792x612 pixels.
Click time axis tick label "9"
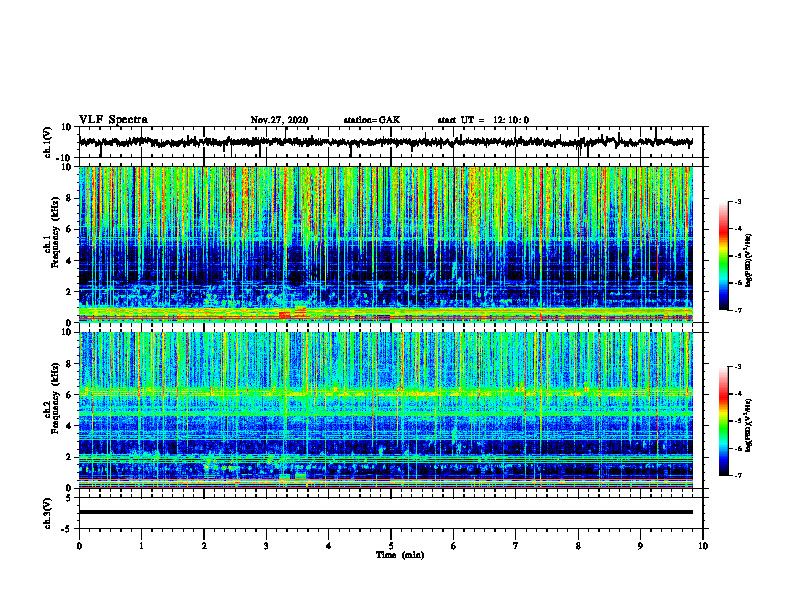pyautogui.click(x=640, y=546)
